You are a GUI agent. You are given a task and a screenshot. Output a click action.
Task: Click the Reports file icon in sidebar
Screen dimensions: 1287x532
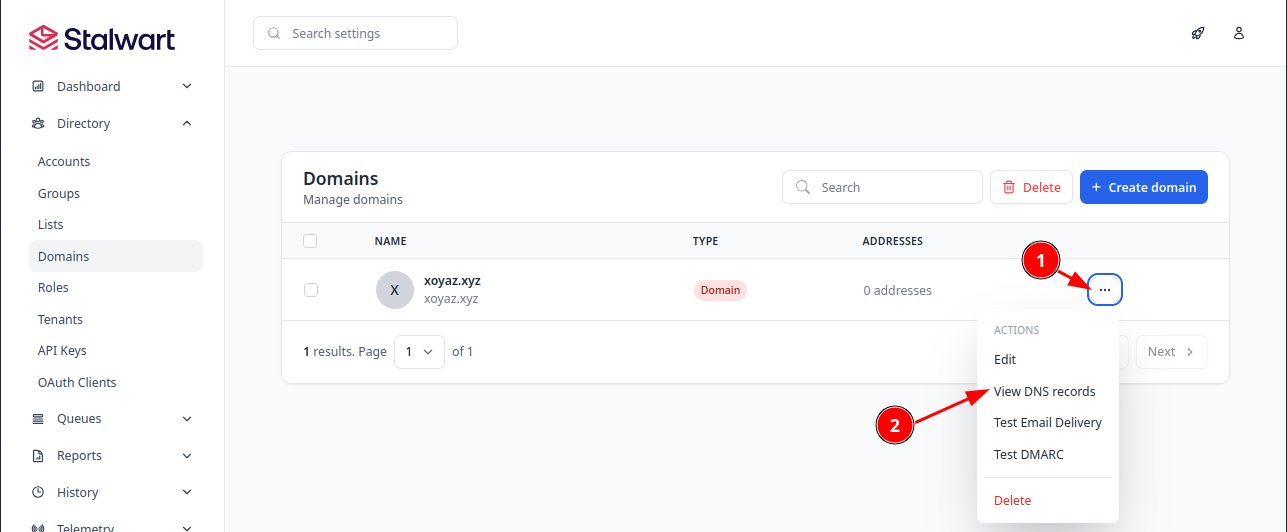(38, 456)
